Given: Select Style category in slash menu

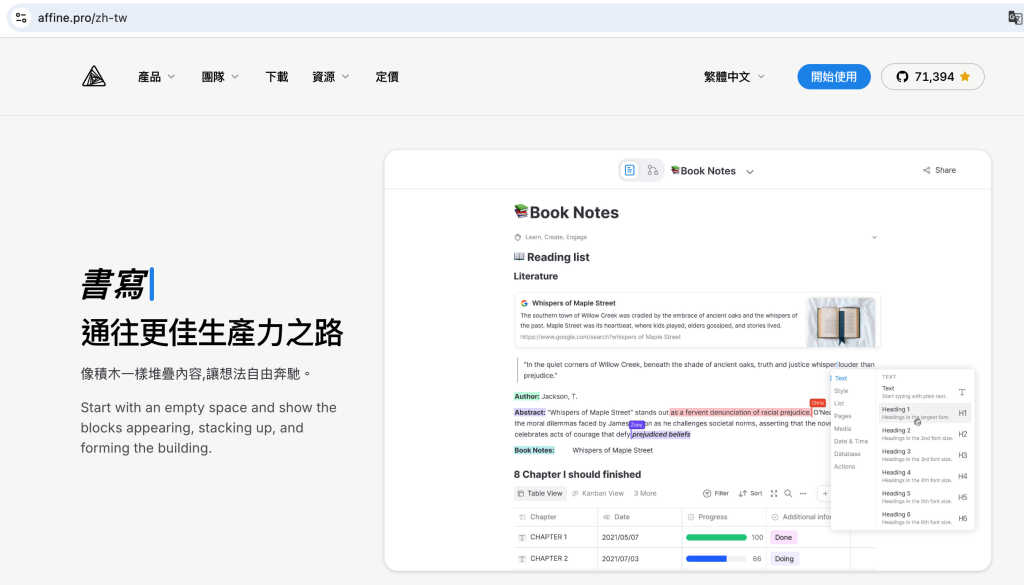Looking at the screenshot, I should 841,391.
